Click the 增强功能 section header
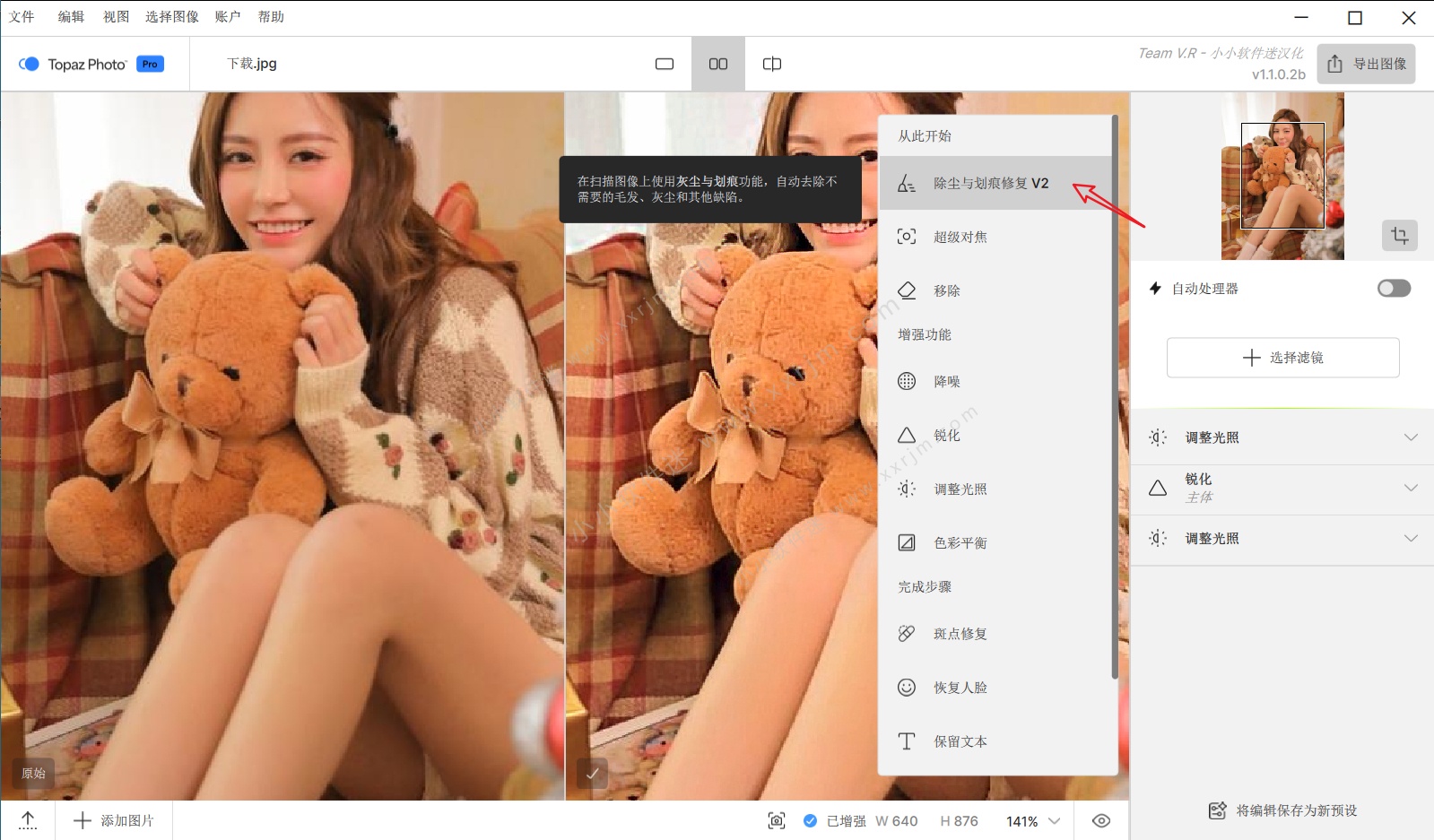 (x=925, y=334)
